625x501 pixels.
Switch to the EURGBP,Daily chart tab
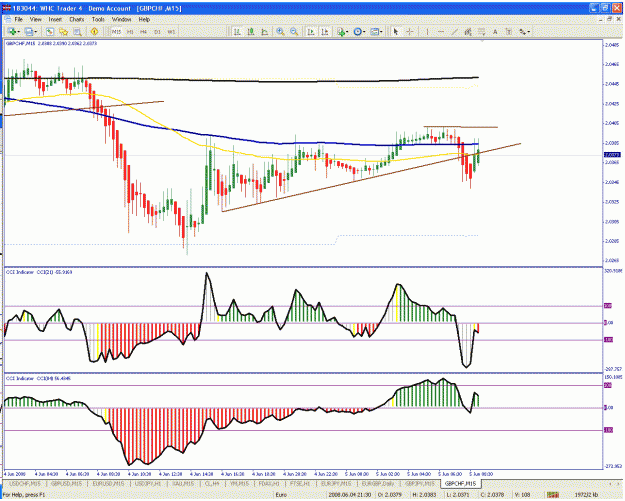pos(378,483)
